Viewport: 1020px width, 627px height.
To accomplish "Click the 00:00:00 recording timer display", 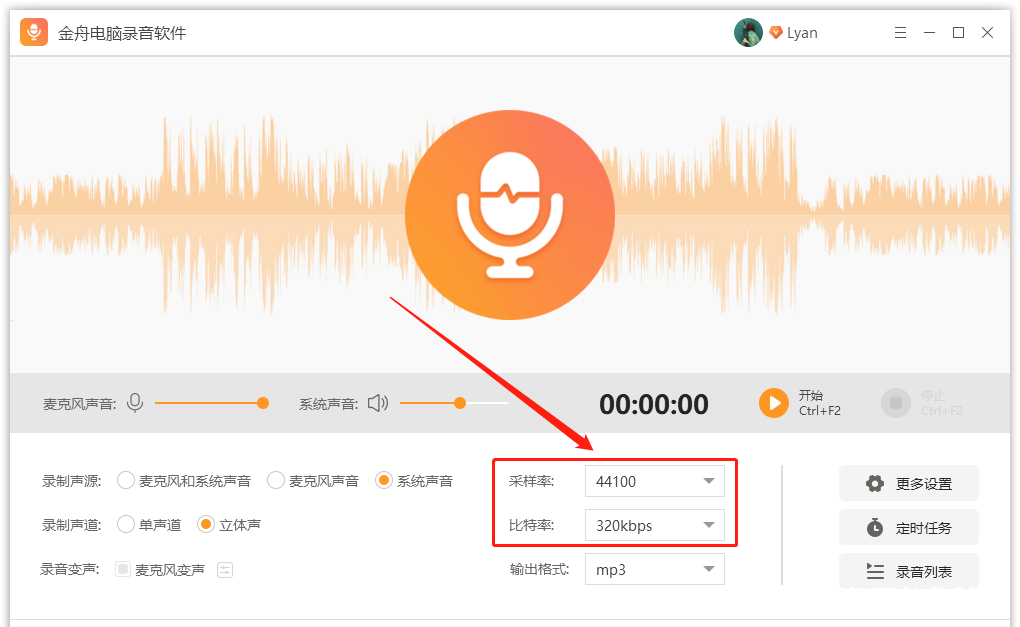I will pos(654,404).
